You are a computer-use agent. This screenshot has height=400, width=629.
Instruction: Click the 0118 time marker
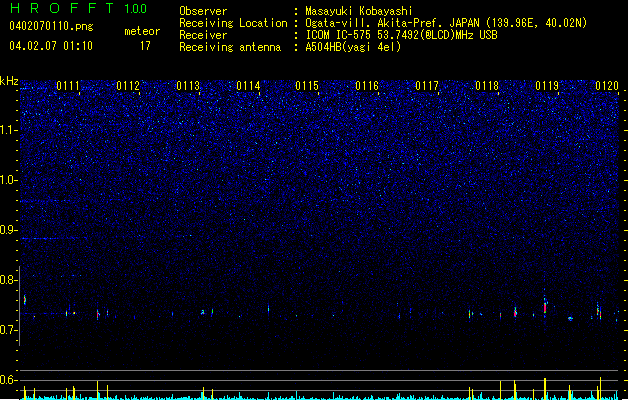(x=487, y=86)
